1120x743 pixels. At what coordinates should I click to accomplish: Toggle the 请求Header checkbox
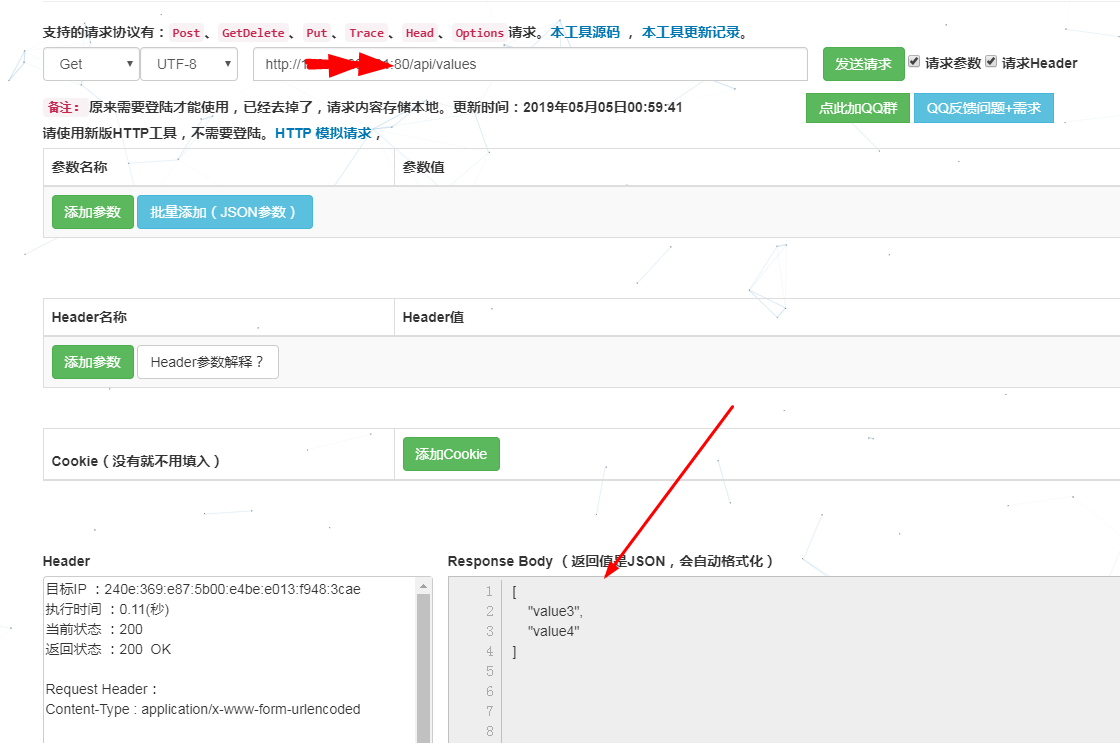991,62
